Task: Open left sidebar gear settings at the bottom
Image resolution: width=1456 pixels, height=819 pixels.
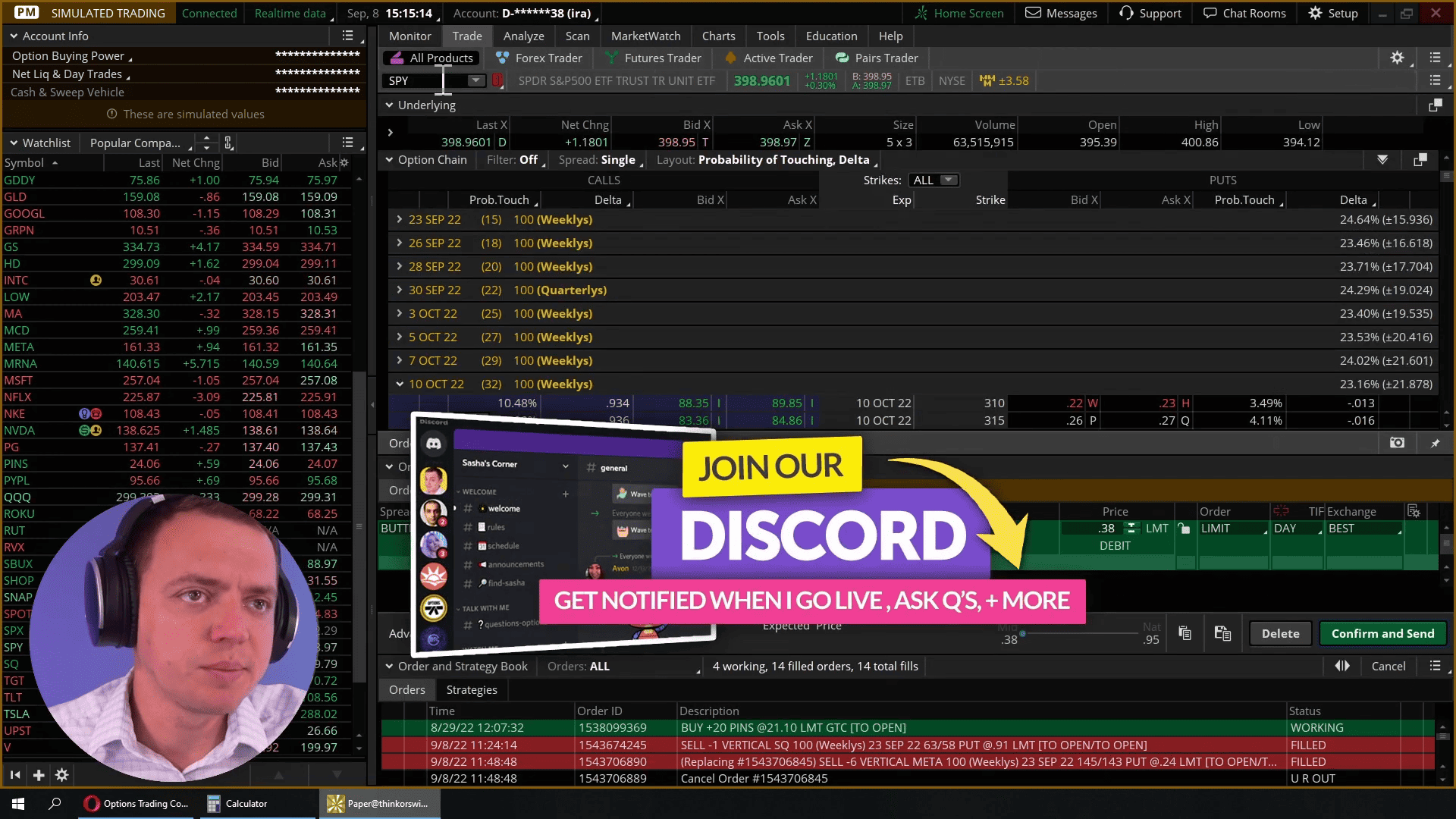Action: (x=62, y=775)
